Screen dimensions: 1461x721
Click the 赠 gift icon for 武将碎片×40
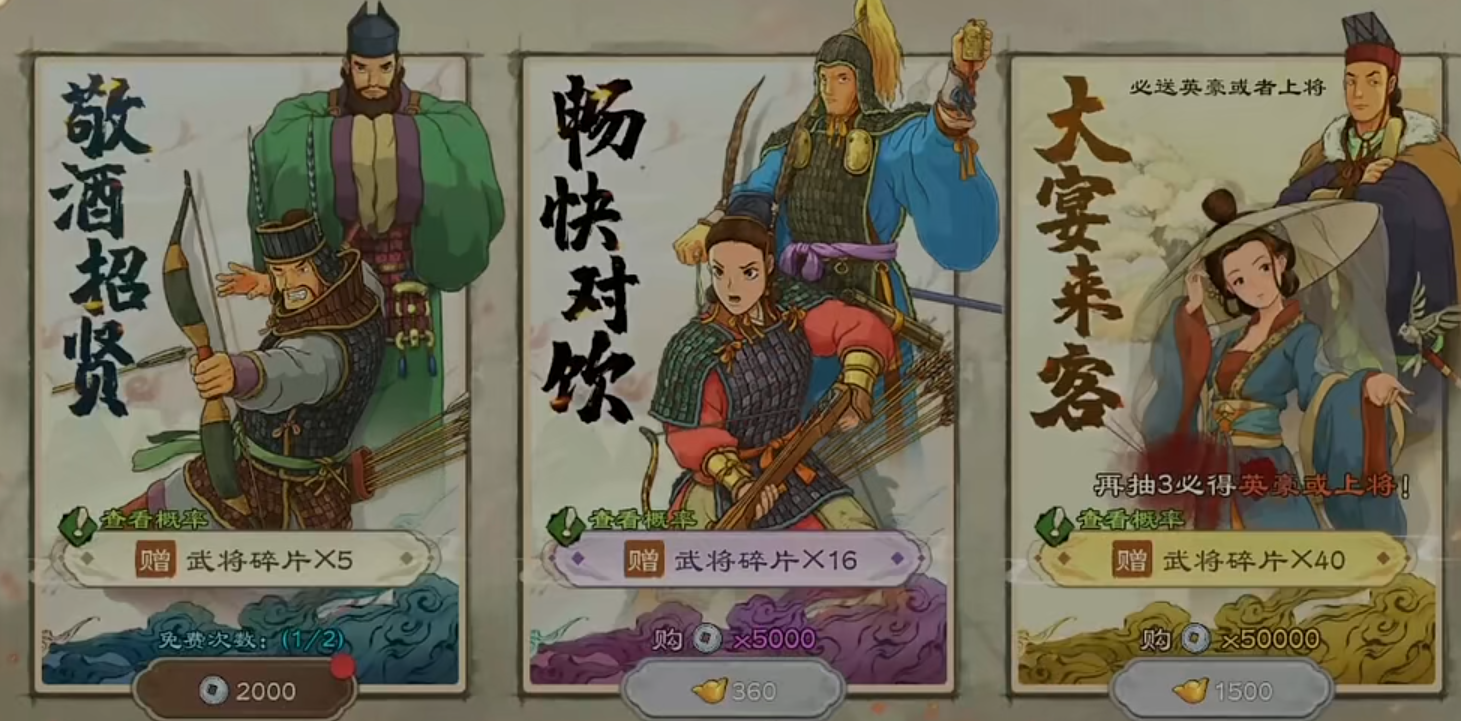1132,559
